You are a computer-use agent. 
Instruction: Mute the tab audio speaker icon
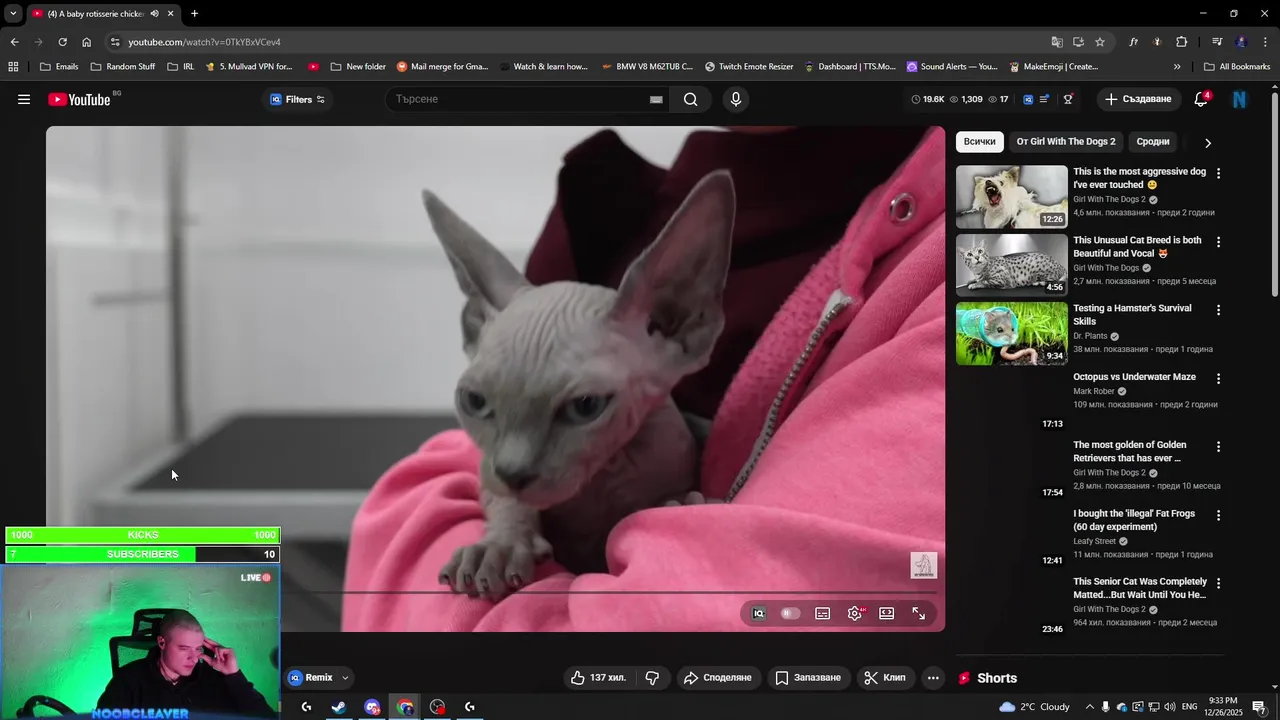tap(154, 14)
